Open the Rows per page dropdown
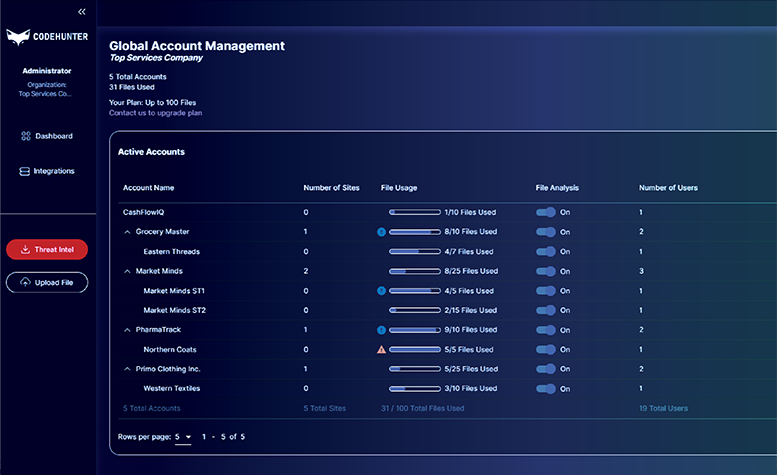The image size is (777, 475). 183,437
